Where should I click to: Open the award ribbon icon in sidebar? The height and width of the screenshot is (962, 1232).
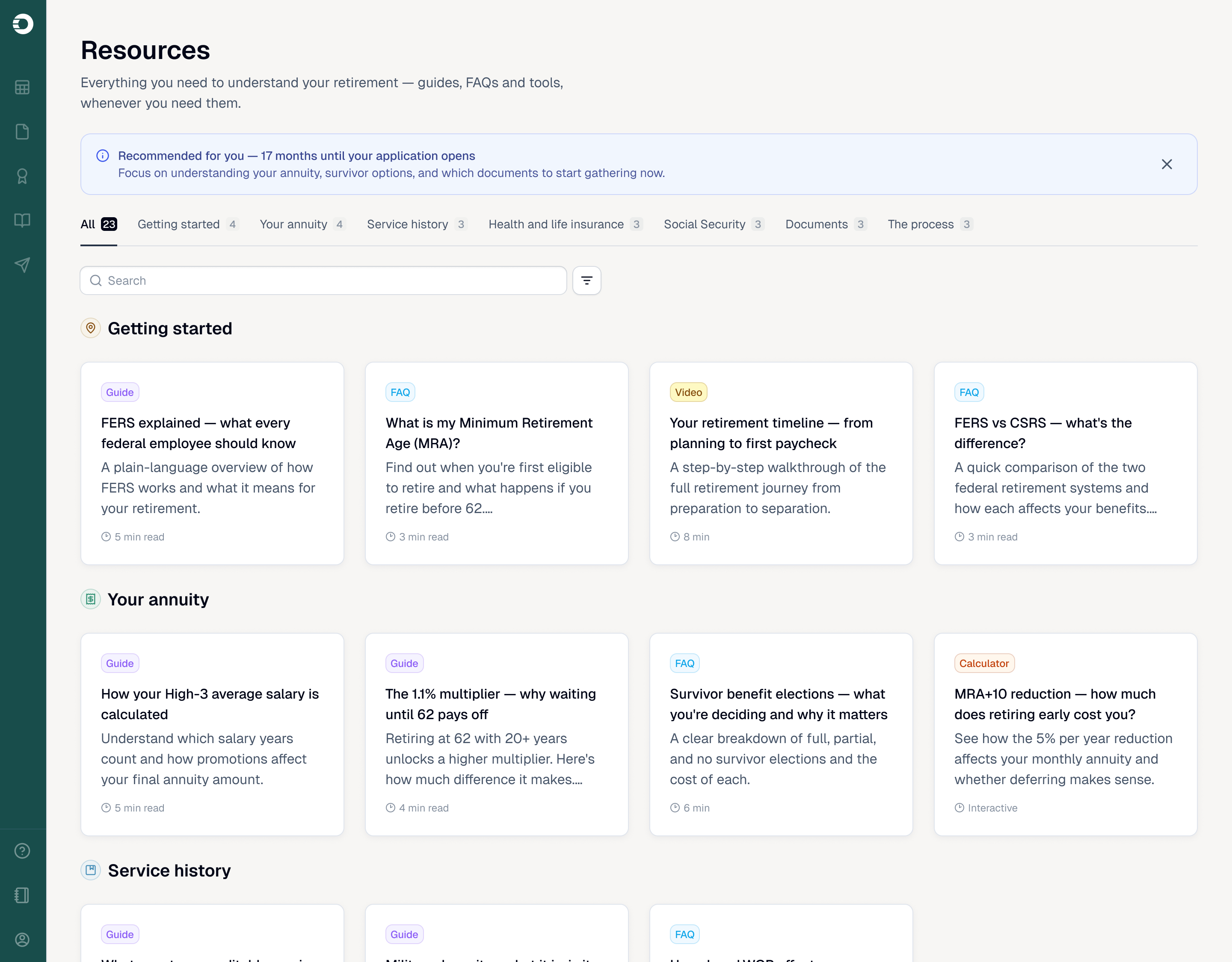23,177
